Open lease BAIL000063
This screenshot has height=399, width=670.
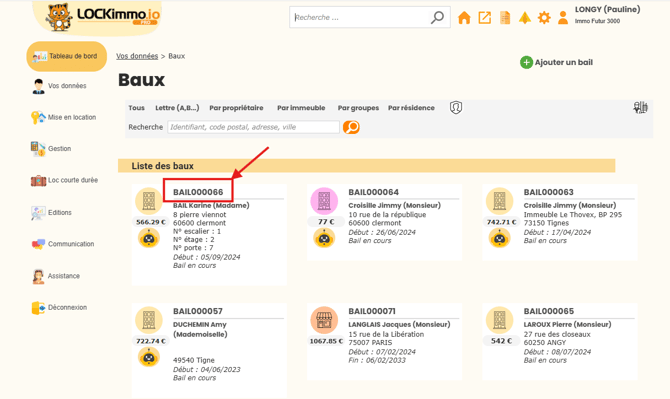coord(549,192)
